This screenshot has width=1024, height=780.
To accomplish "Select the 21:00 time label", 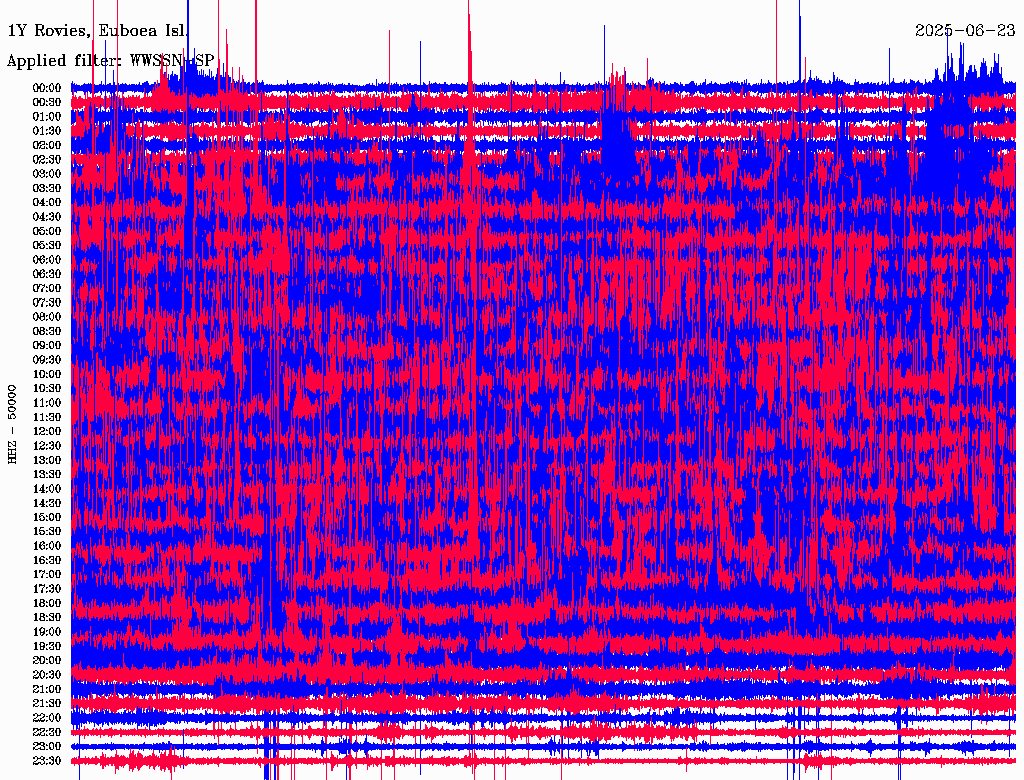I will 47,689.
